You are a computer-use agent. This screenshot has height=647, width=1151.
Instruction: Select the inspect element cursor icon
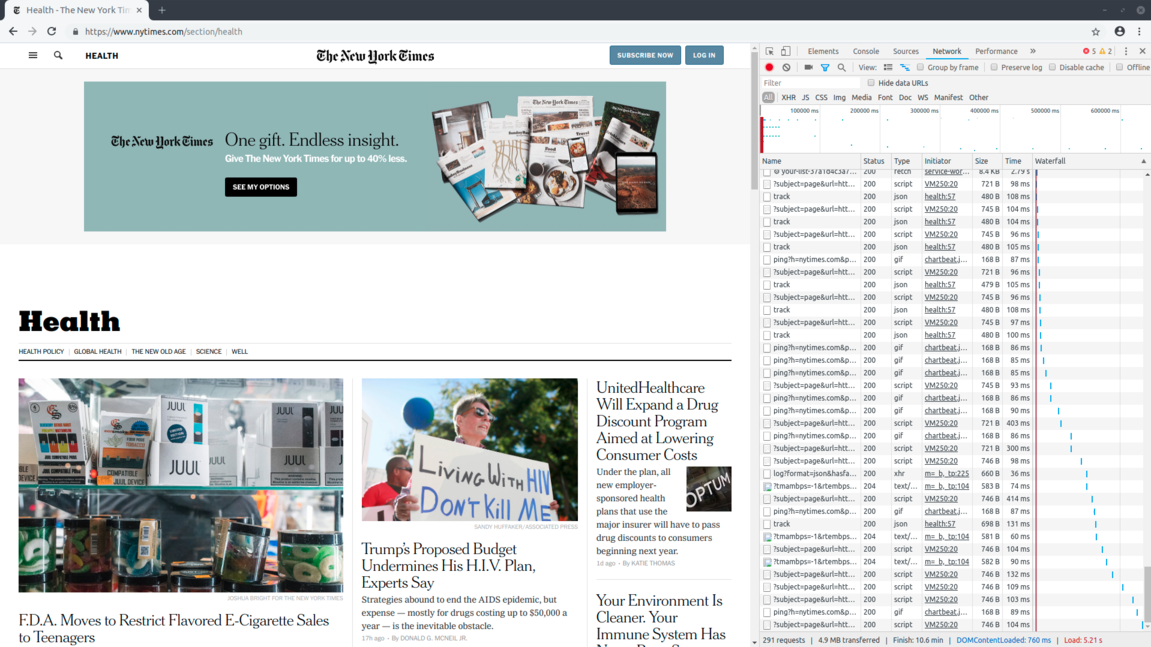[770, 51]
